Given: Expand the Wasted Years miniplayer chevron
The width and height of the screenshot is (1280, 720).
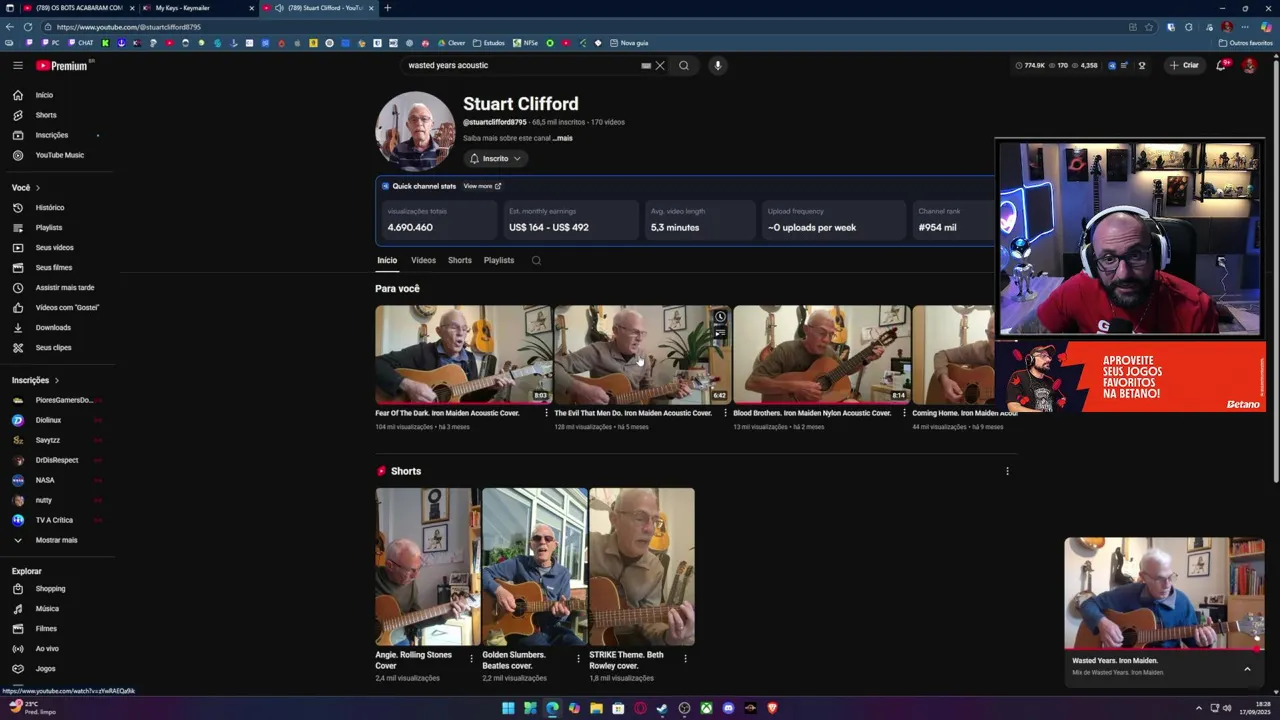Looking at the screenshot, I should [1247, 669].
